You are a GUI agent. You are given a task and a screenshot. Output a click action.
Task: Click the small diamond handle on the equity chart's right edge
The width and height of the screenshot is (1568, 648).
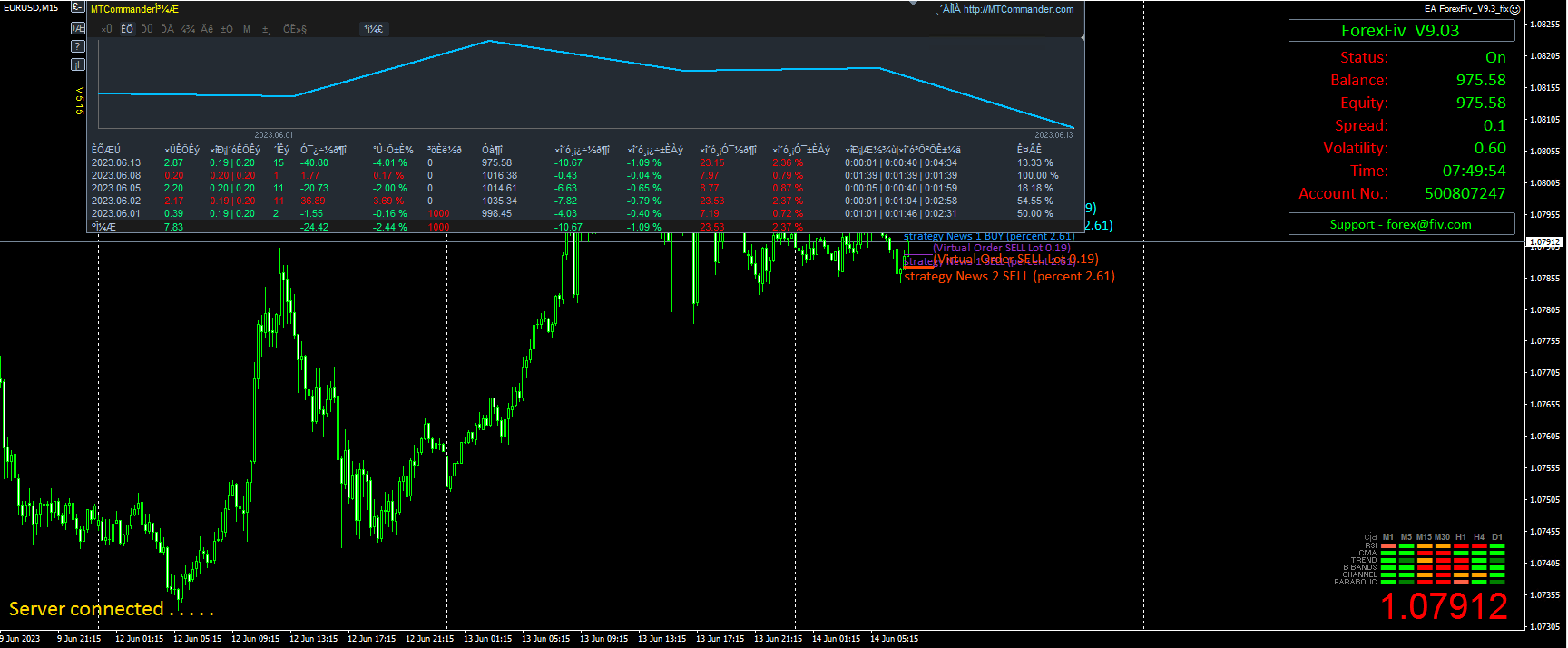coord(1083,38)
